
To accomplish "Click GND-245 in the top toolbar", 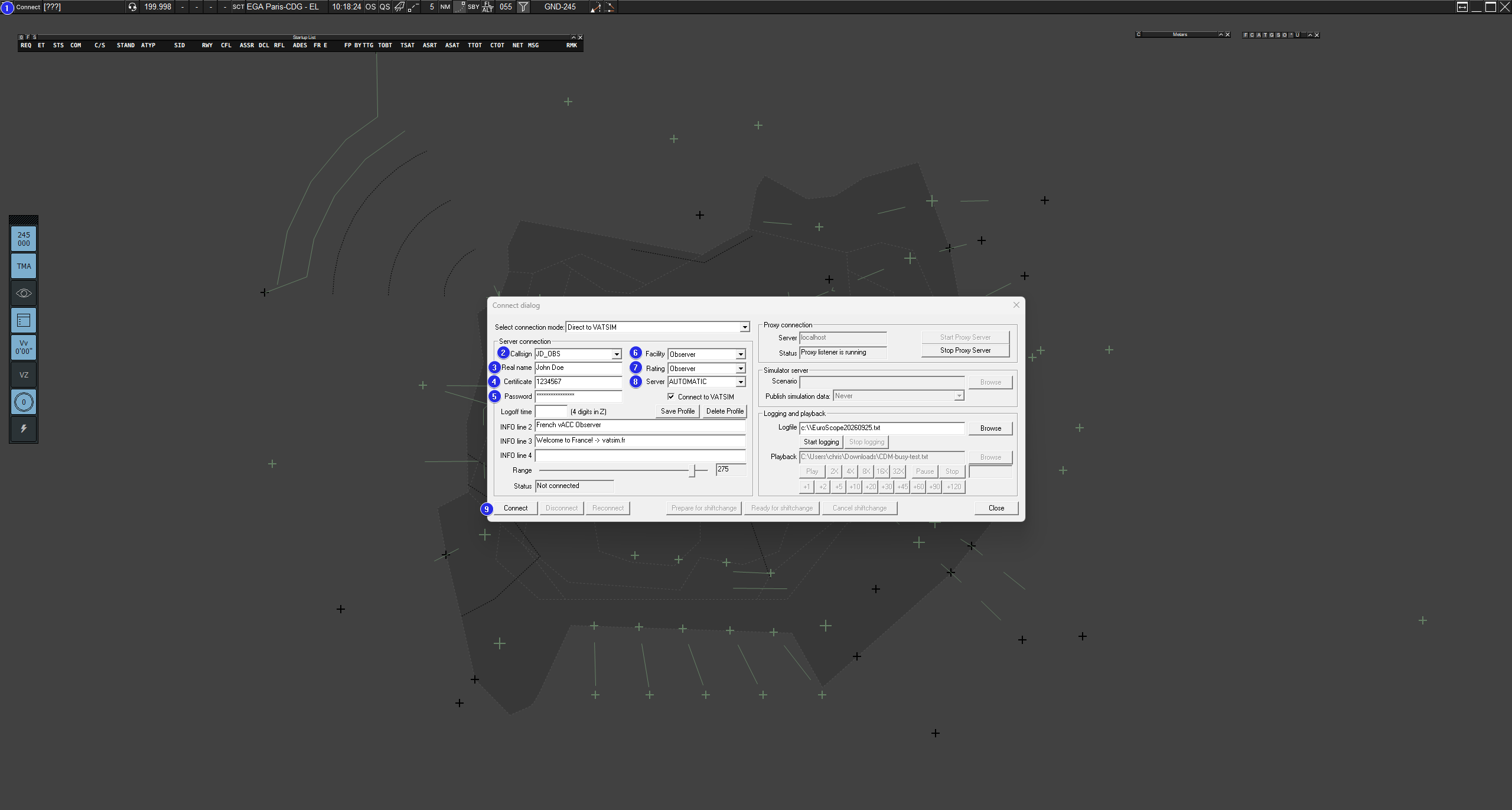I will click(x=560, y=7).
